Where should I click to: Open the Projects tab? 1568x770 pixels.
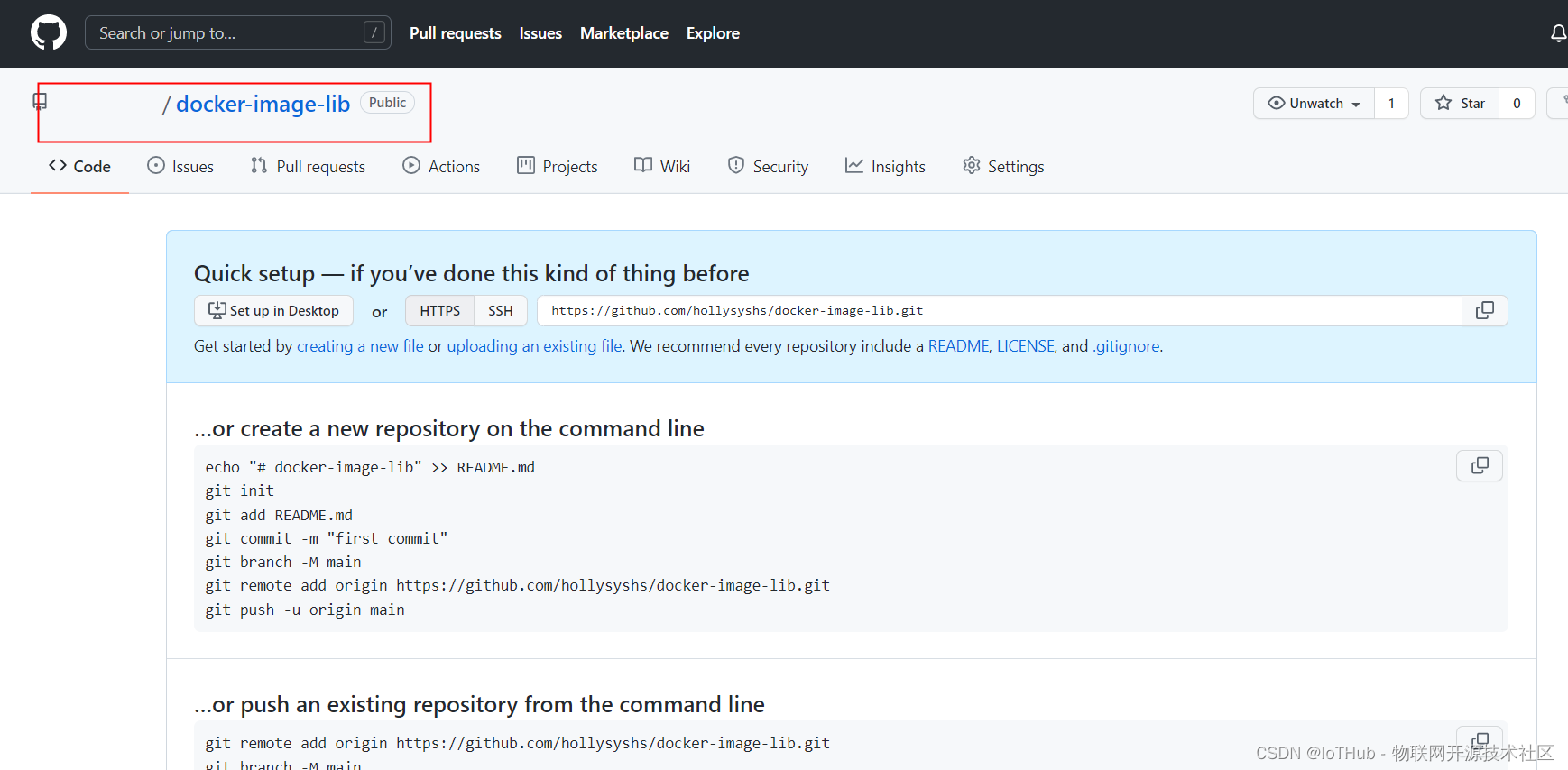(x=557, y=166)
